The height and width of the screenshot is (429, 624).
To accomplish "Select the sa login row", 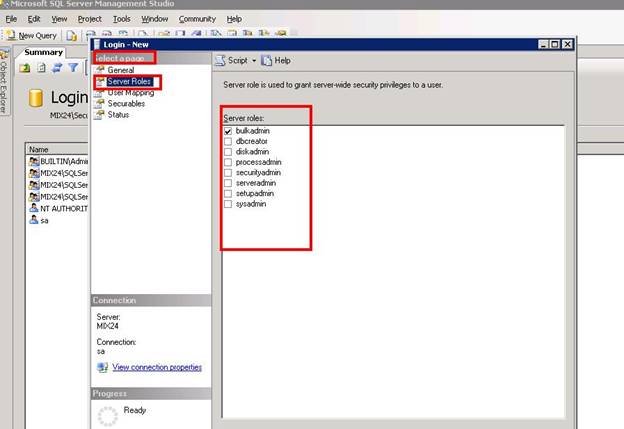I will [39, 220].
